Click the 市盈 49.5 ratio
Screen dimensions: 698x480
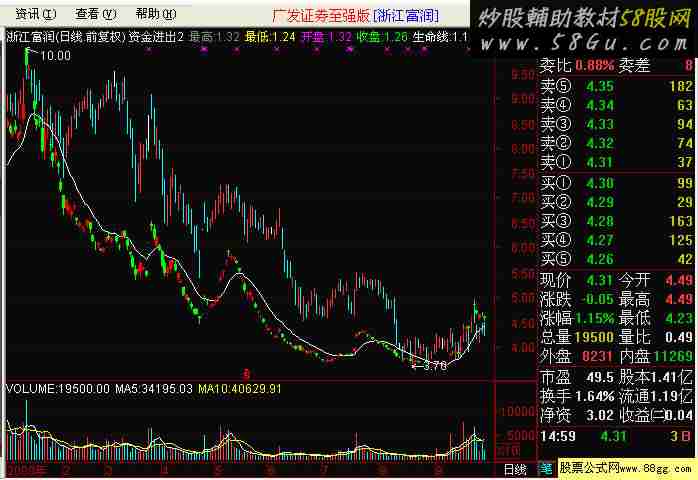(600, 378)
